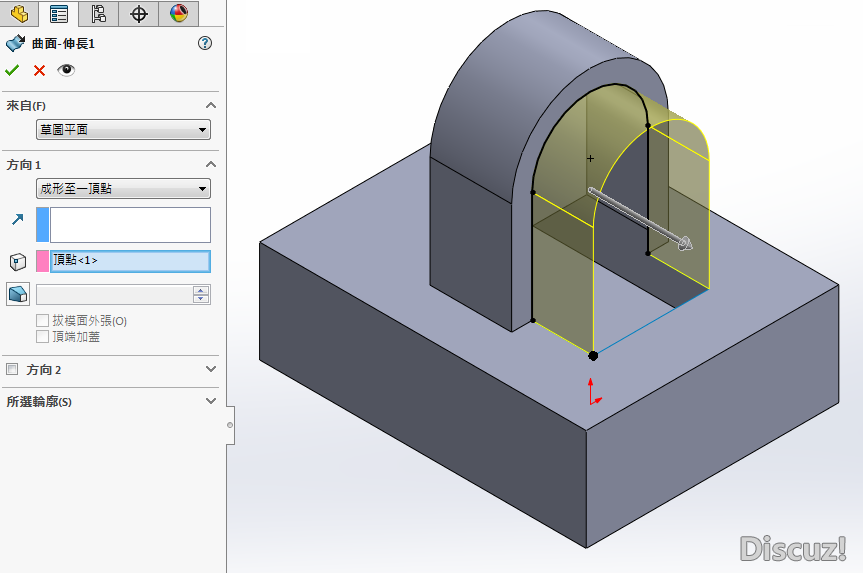Image resolution: width=863 pixels, height=573 pixels.
Task: Click the green OK checkmark
Action: [12, 70]
